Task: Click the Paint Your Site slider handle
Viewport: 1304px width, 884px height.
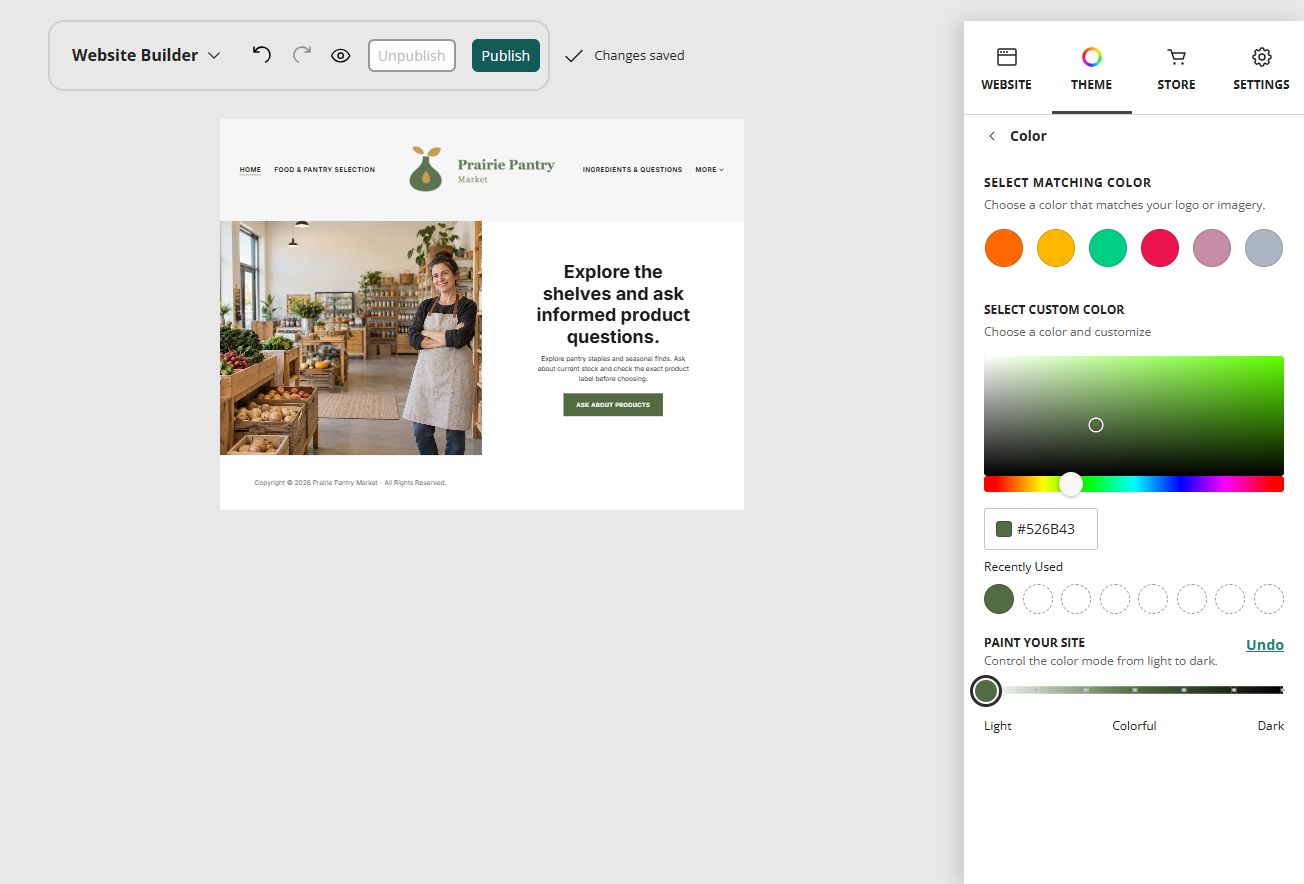Action: click(986, 690)
